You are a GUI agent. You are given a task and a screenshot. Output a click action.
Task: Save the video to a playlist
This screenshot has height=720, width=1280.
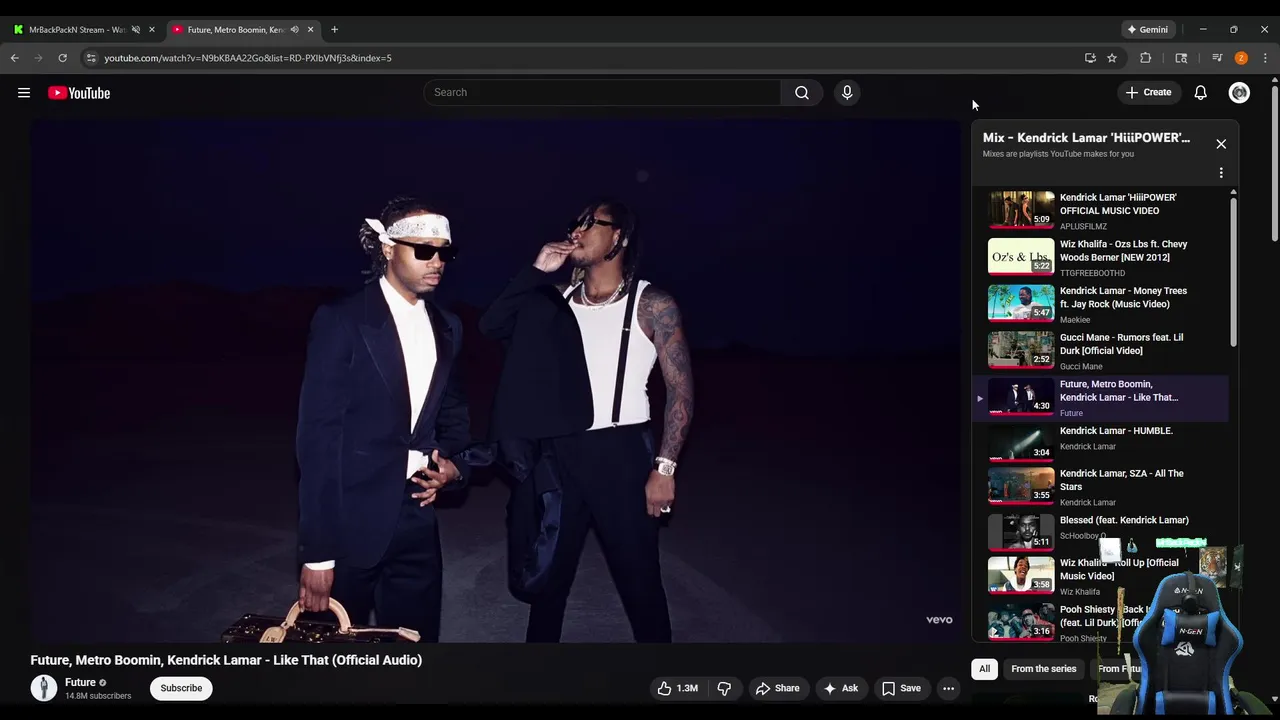pos(901,688)
